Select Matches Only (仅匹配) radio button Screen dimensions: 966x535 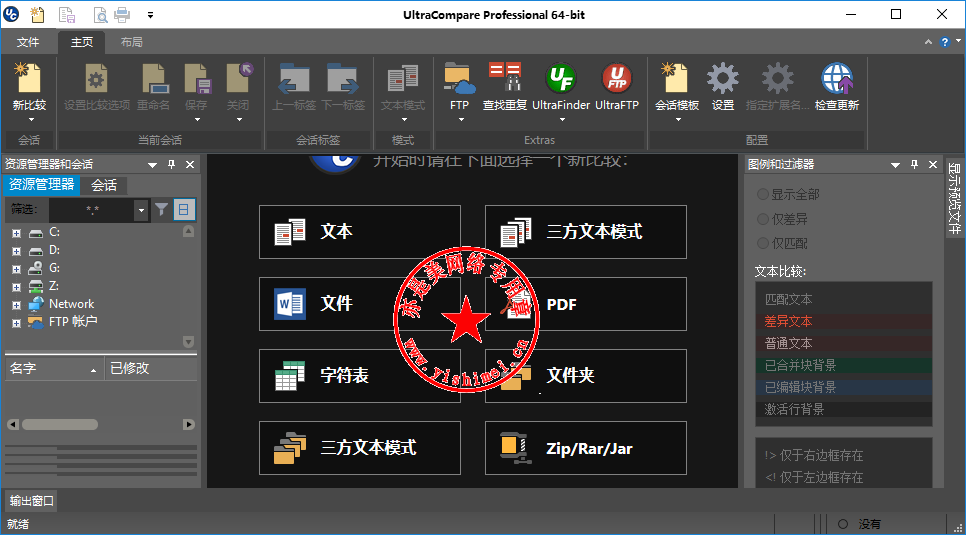click(x=763, y=243)
